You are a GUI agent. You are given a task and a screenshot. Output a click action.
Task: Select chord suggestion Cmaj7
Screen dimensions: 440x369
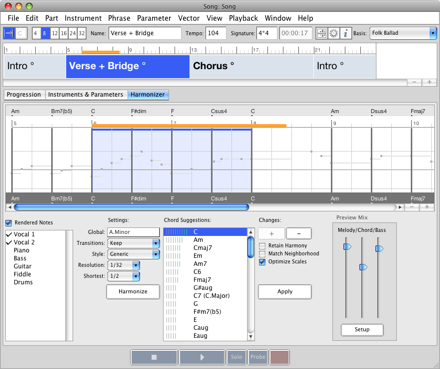click(x=205, y=248)
